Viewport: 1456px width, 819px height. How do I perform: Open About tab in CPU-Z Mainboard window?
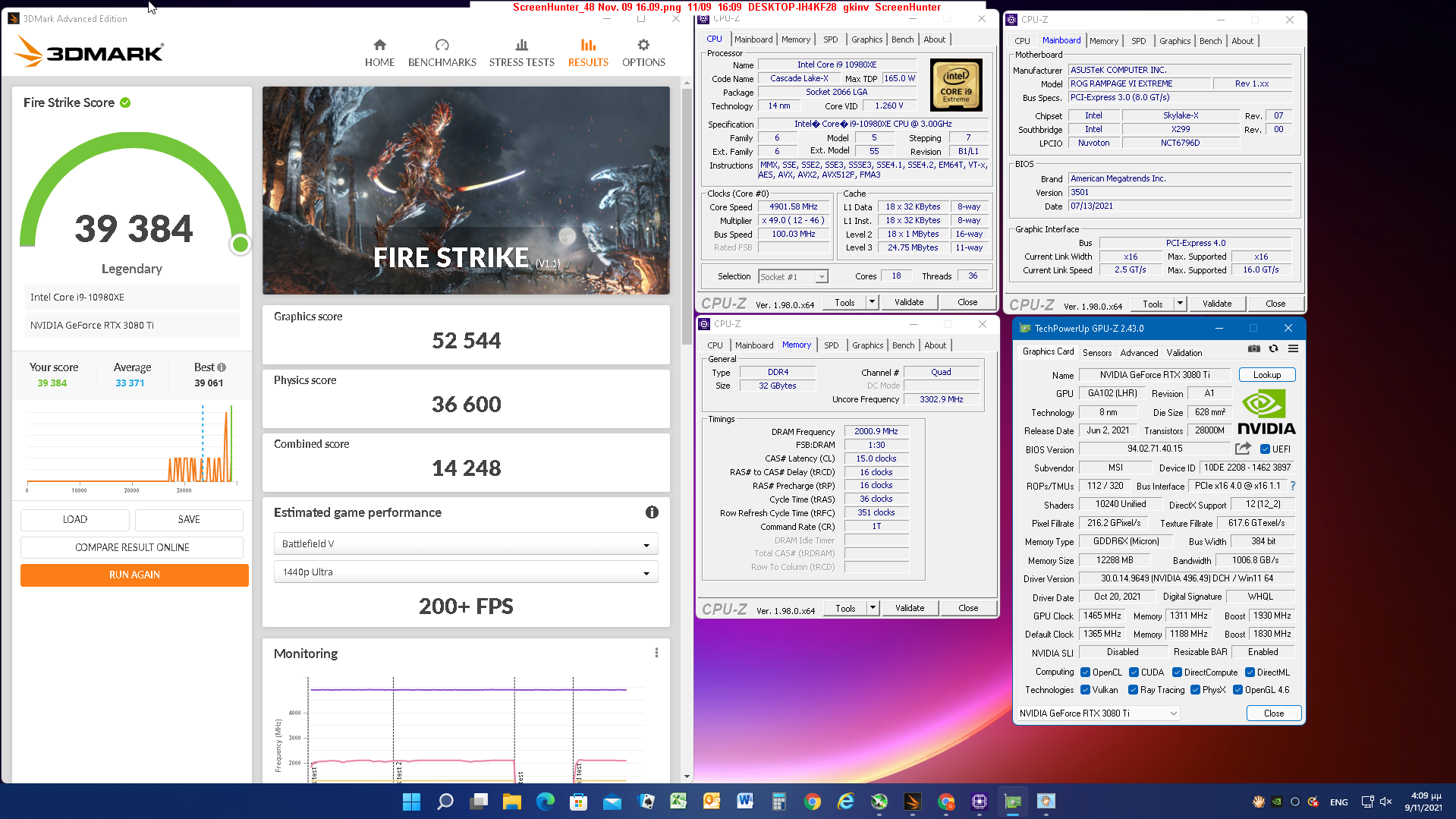(1242, 41)
